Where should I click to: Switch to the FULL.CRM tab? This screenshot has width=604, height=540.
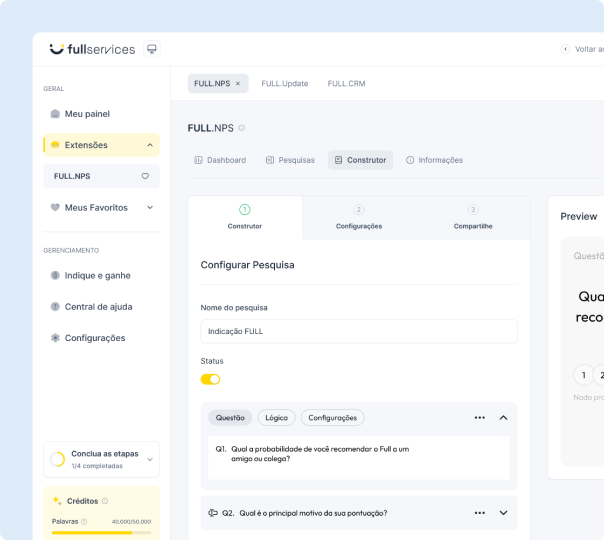tap(346, 84)
